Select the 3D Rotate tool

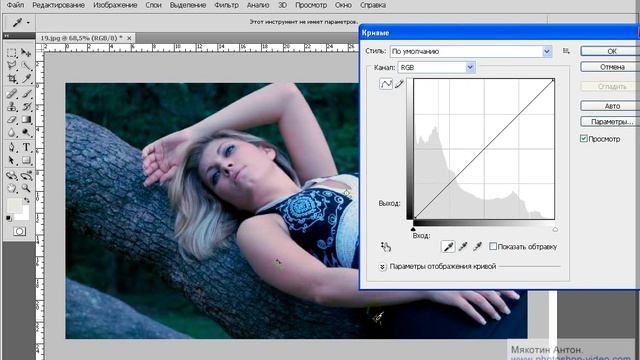pos(11,176)
